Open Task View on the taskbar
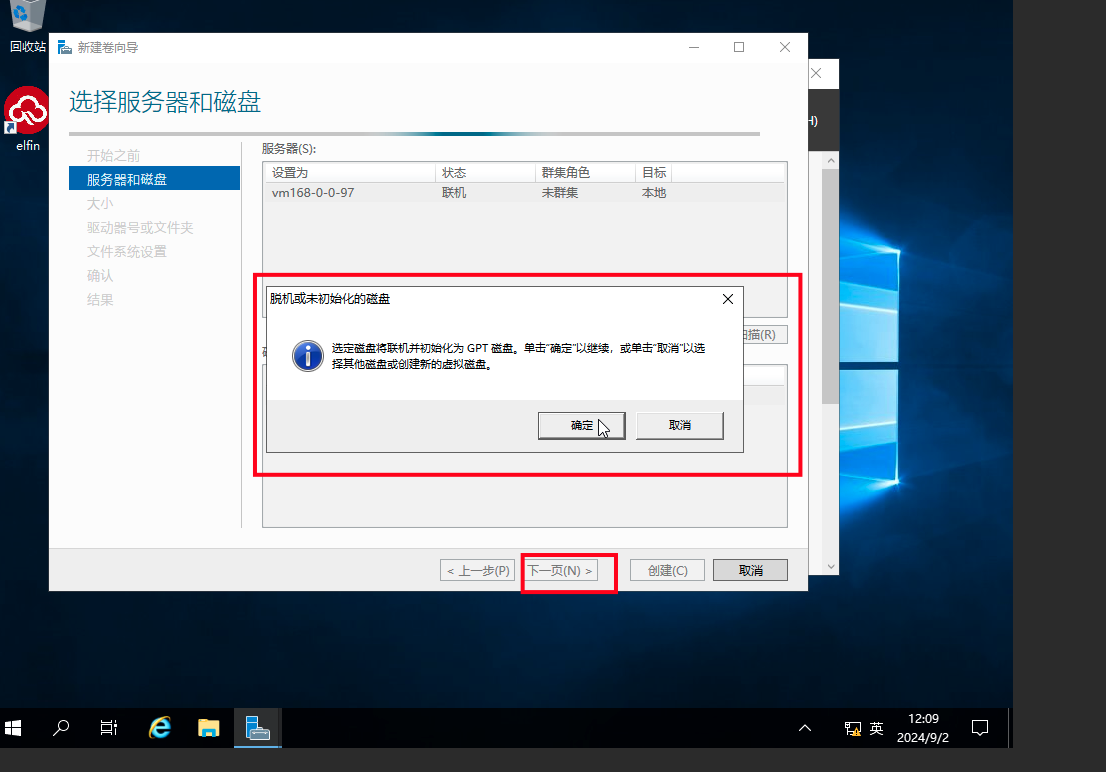The image size is (1106, 772). pyautogui.click(x=109, y=728)
